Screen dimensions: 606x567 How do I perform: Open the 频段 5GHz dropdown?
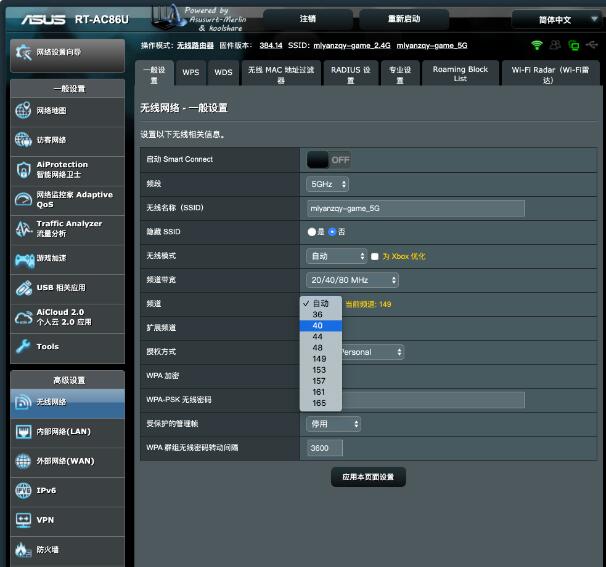tap(327, 184)
